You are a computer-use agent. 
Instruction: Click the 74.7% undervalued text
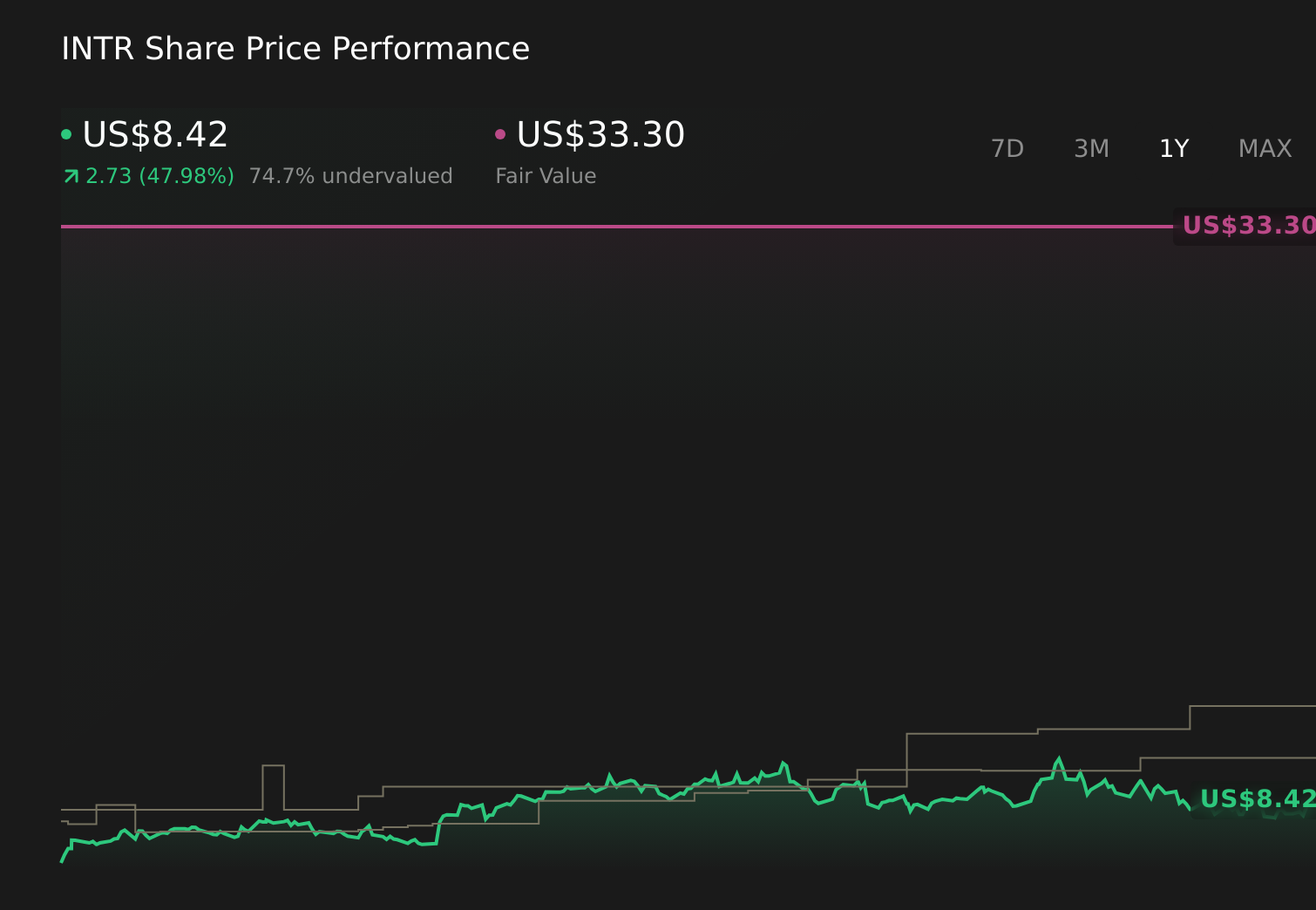[350, 176]
